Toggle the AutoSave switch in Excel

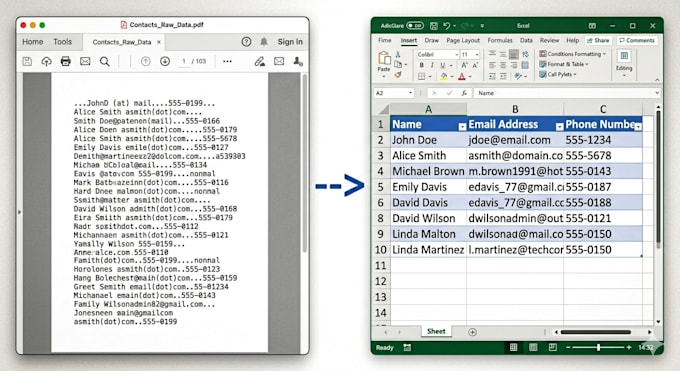(x=415, y=26)
